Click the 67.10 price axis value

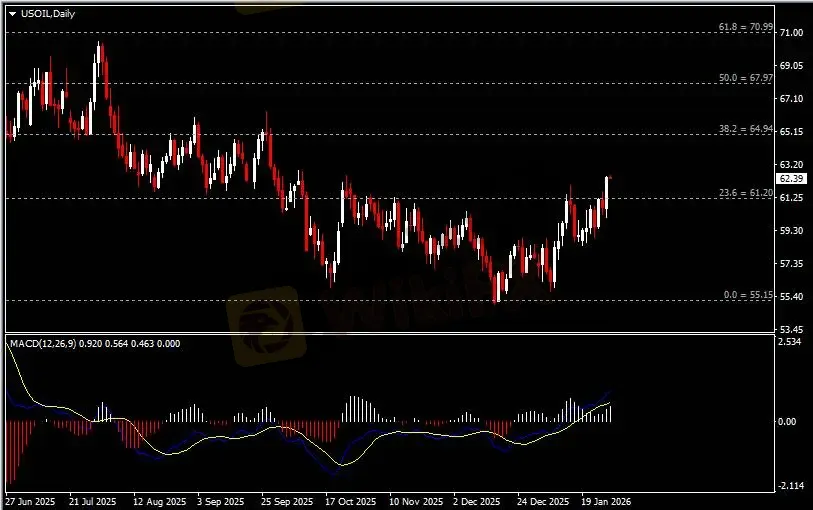click(x=791, y=98)
